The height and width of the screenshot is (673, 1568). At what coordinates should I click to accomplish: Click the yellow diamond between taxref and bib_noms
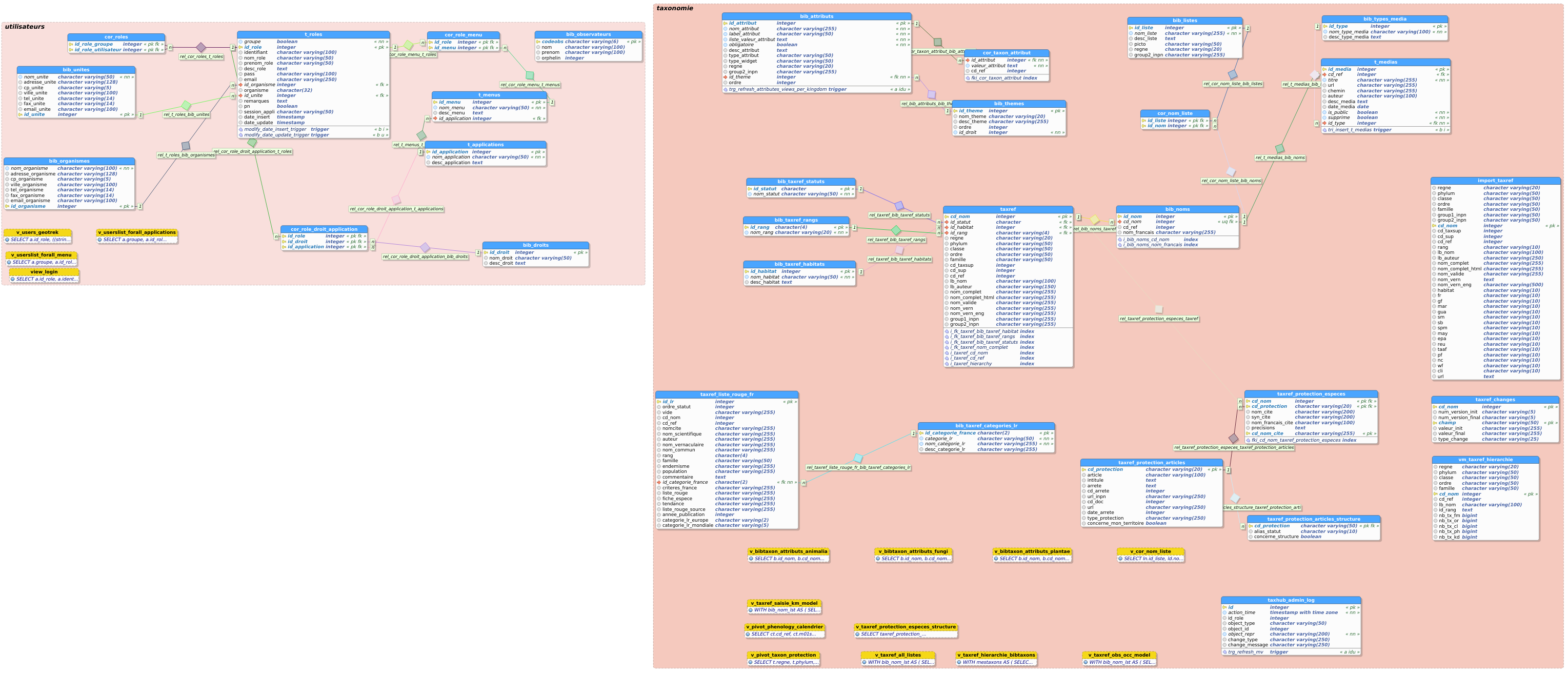point(1094,219)
